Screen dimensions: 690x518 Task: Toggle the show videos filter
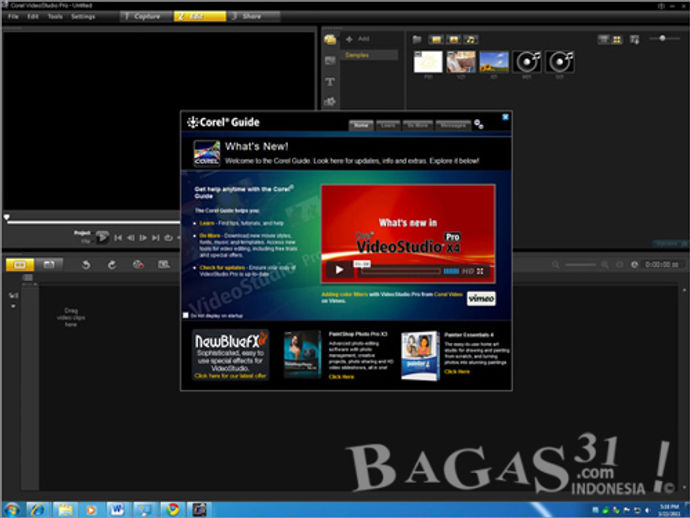click(x=436, y=40)
